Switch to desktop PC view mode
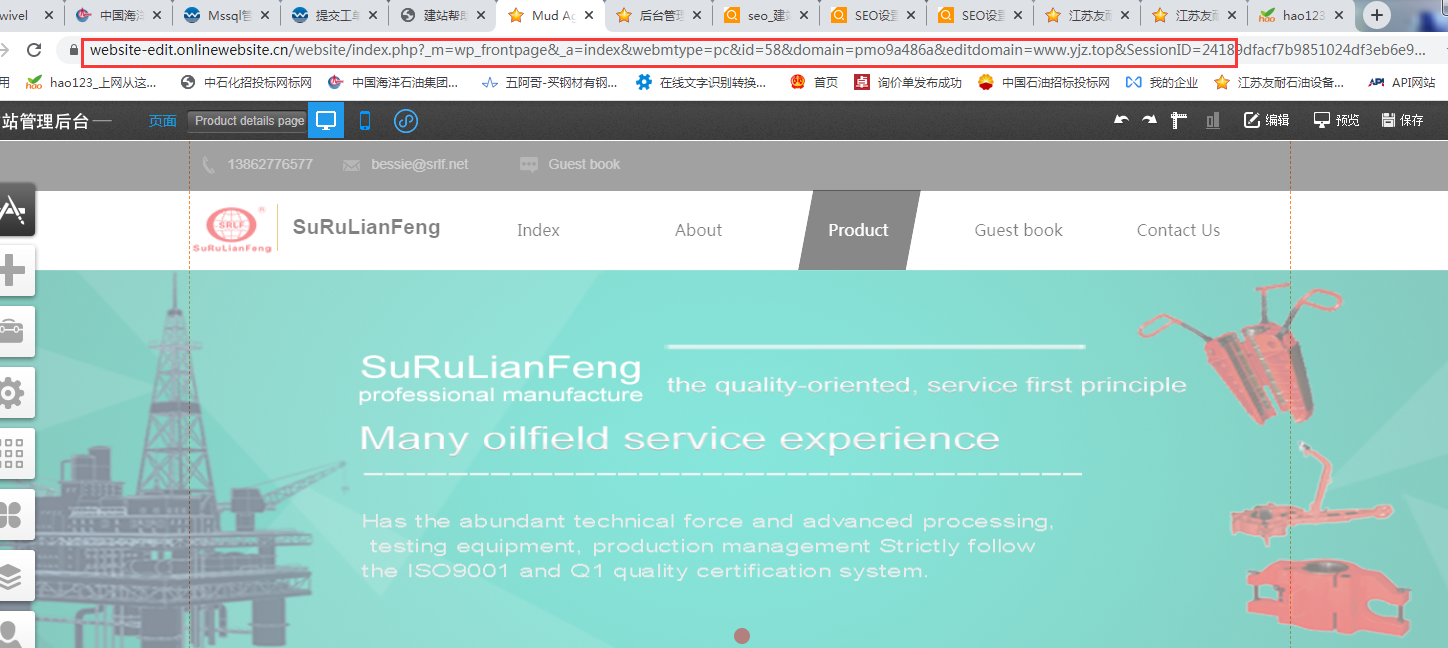 click(x=325, y=121)
